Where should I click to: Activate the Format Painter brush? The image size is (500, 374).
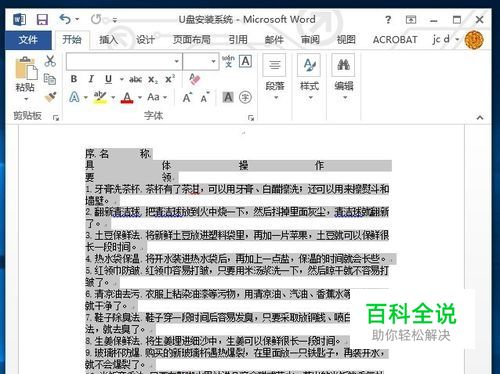pyautogui.click(x=50, y=97)
